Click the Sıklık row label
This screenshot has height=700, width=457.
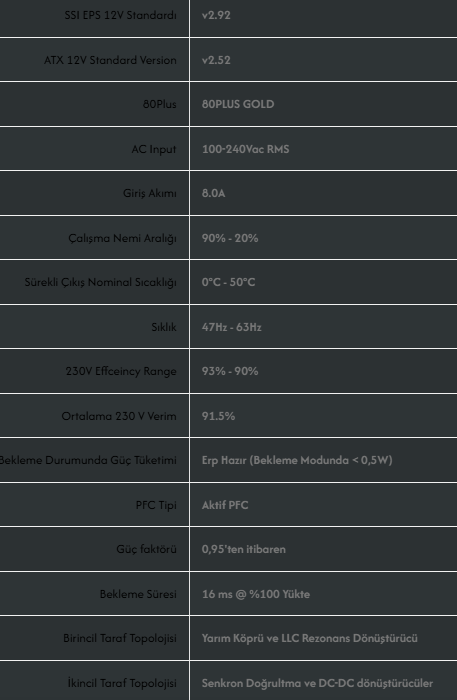click(164, 327)
